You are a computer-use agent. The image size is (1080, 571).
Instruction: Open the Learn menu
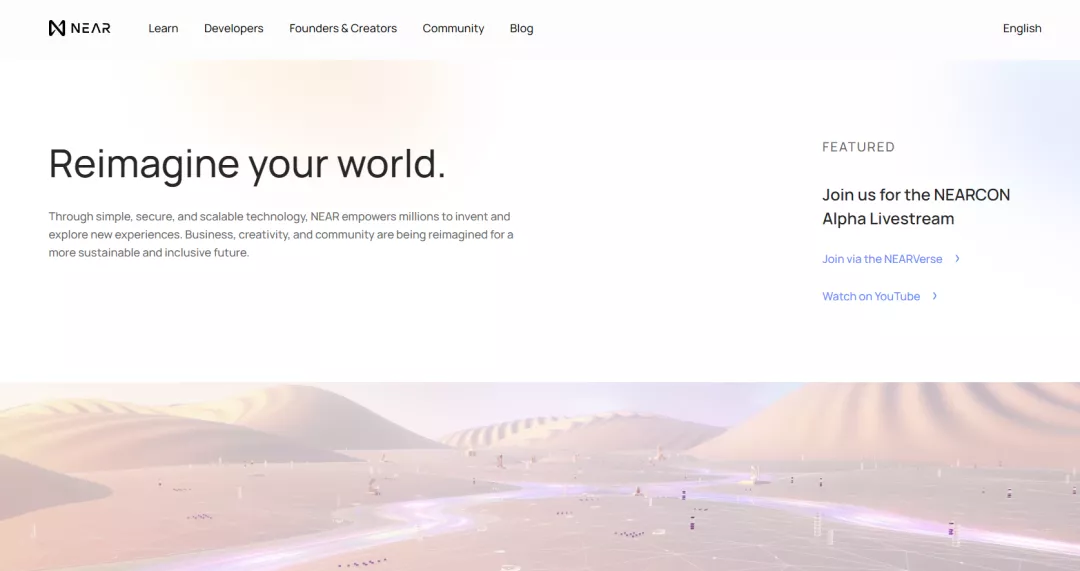(163, 28)
